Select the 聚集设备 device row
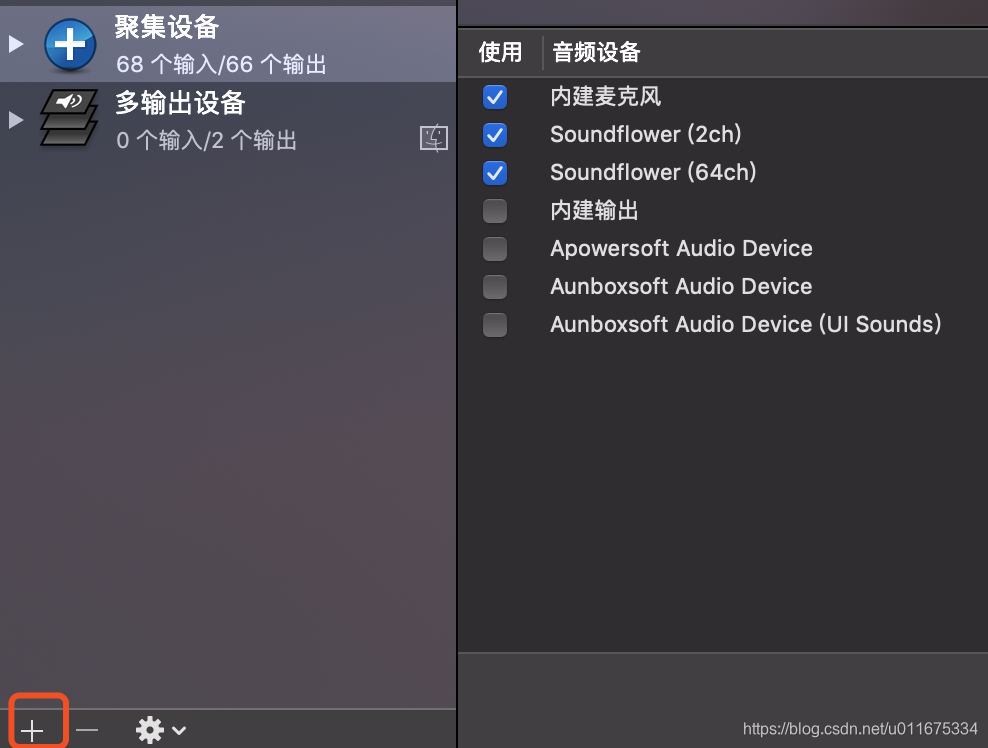The height and width of the screenshot is (748, 988). 250,45
